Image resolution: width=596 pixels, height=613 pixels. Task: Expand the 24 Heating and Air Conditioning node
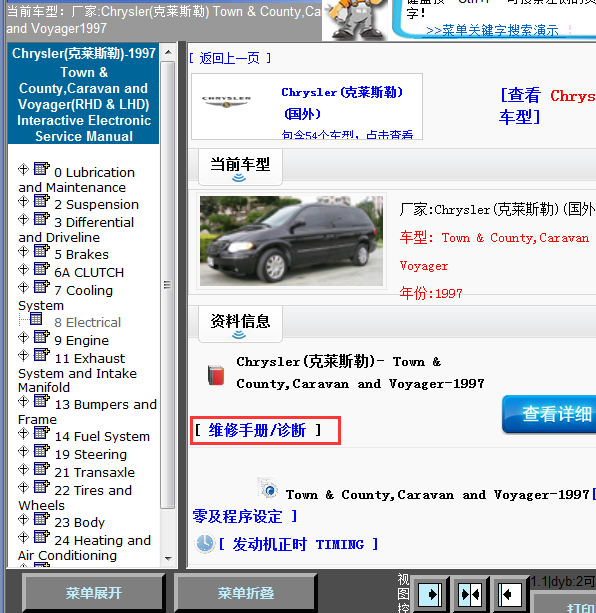pos(23,537)
